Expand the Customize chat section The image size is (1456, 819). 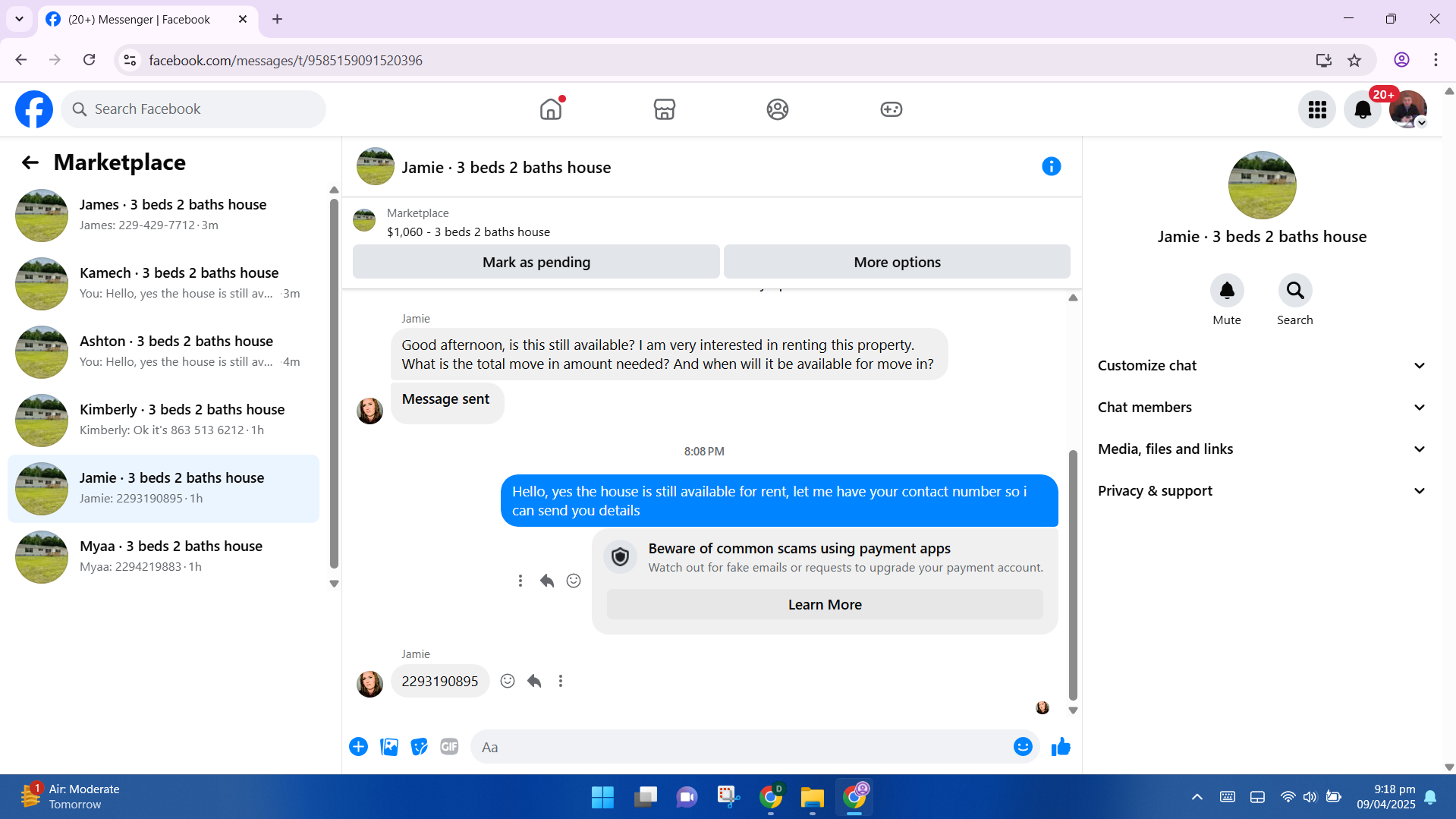(x=1262, y=366)
